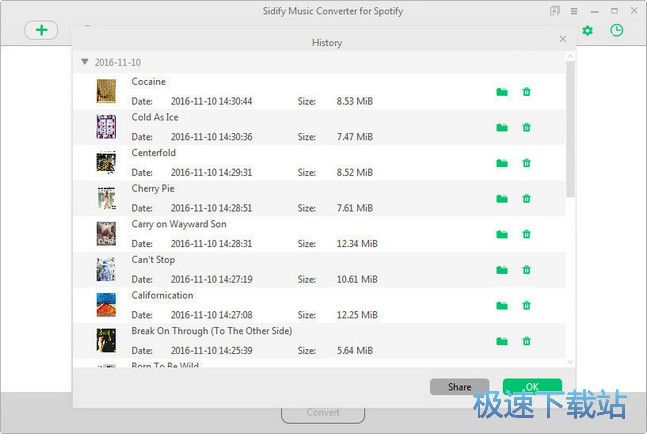Select the Cold As Ice track title
This screenshot has height=434, width=647.
coord(155,117)
